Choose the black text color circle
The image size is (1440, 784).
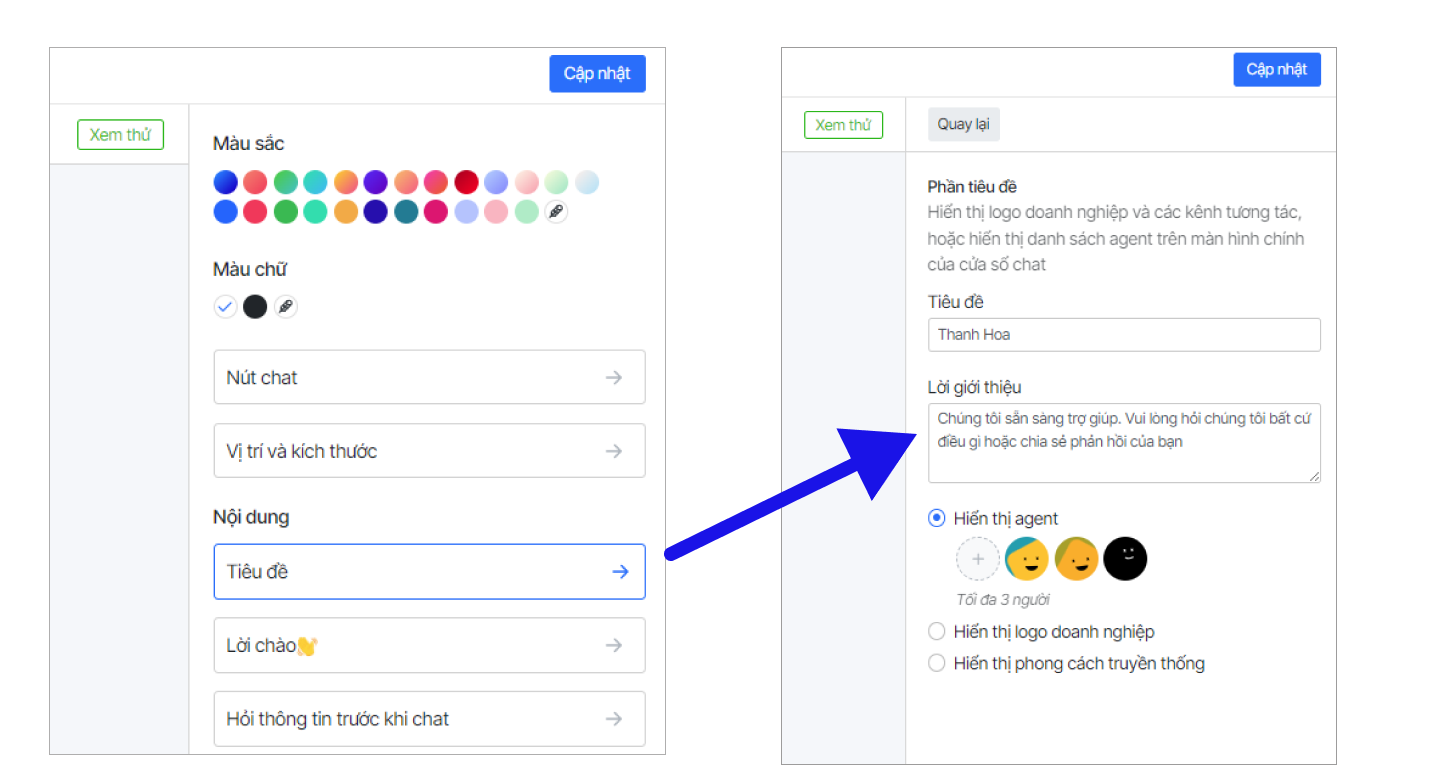click(255, 307)
